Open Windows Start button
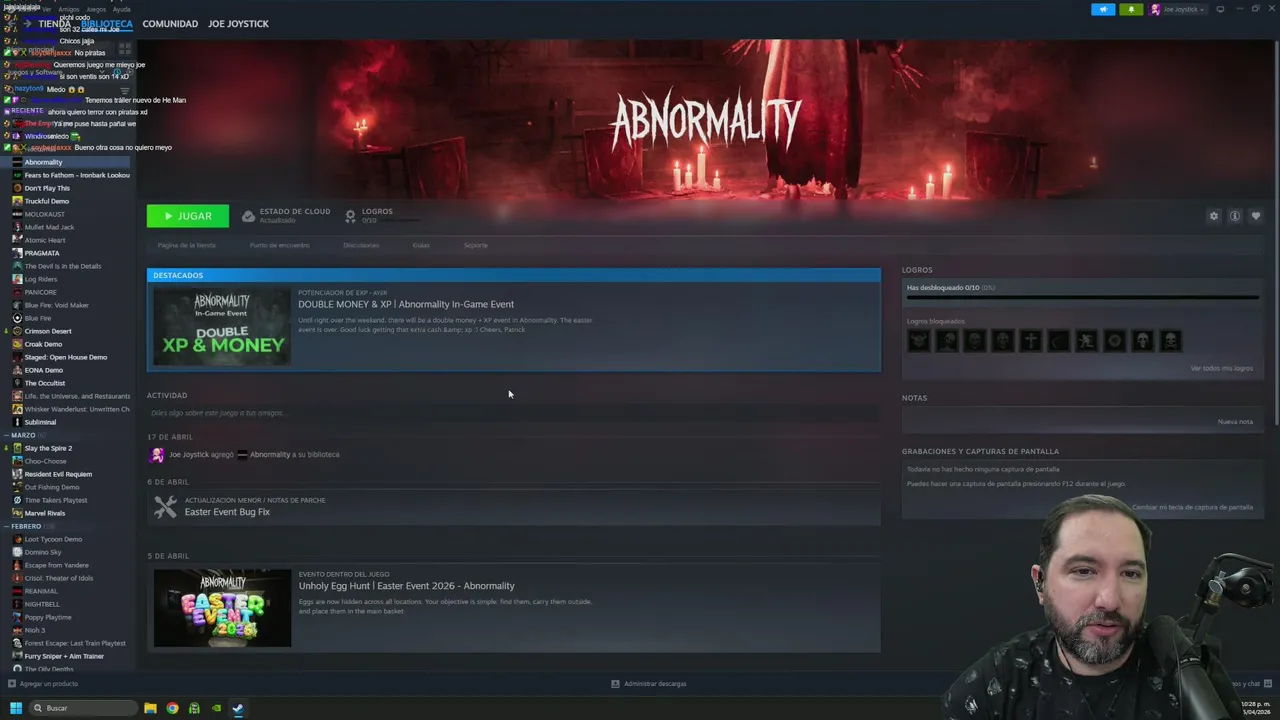The image size is (1280, 720). coord(15,708)
